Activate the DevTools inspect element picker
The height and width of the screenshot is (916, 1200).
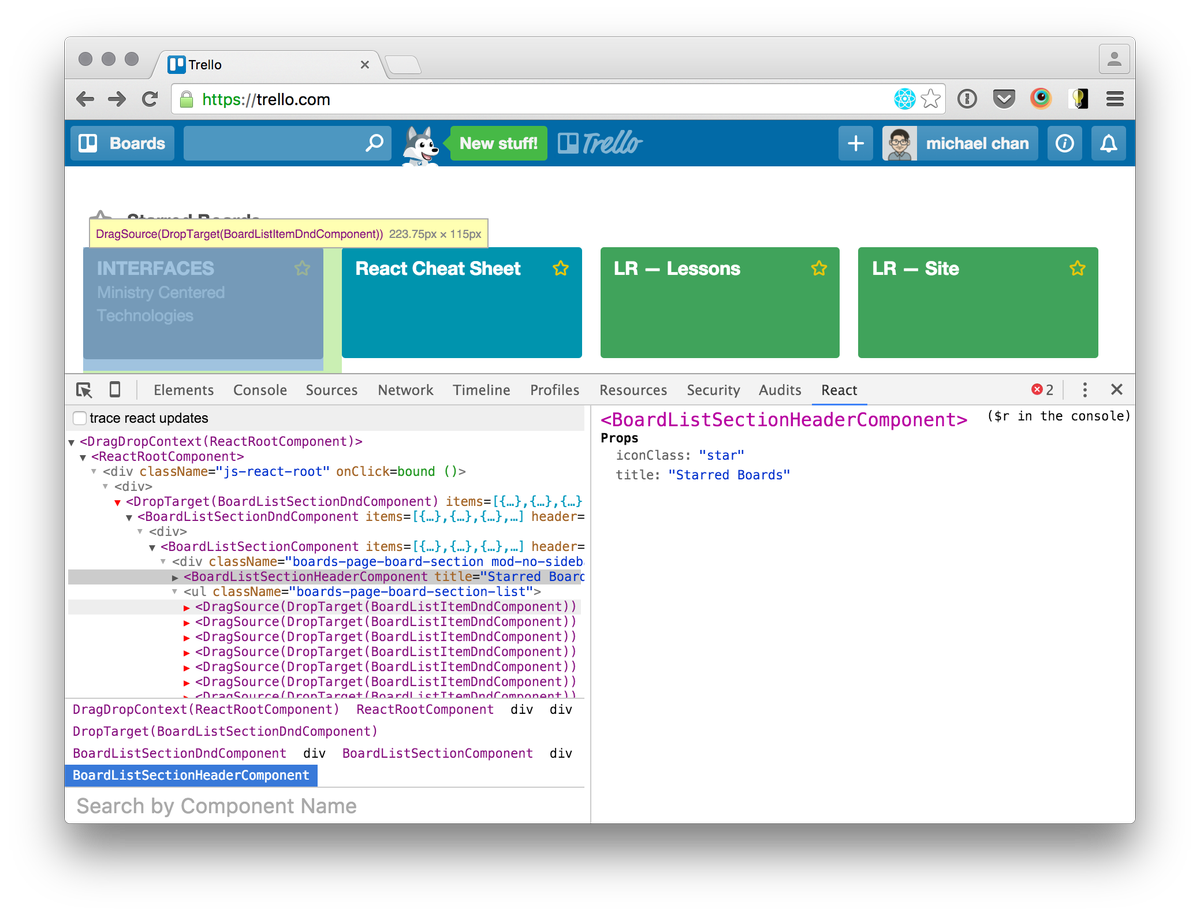pyautogui.click(x=84, y=390)
